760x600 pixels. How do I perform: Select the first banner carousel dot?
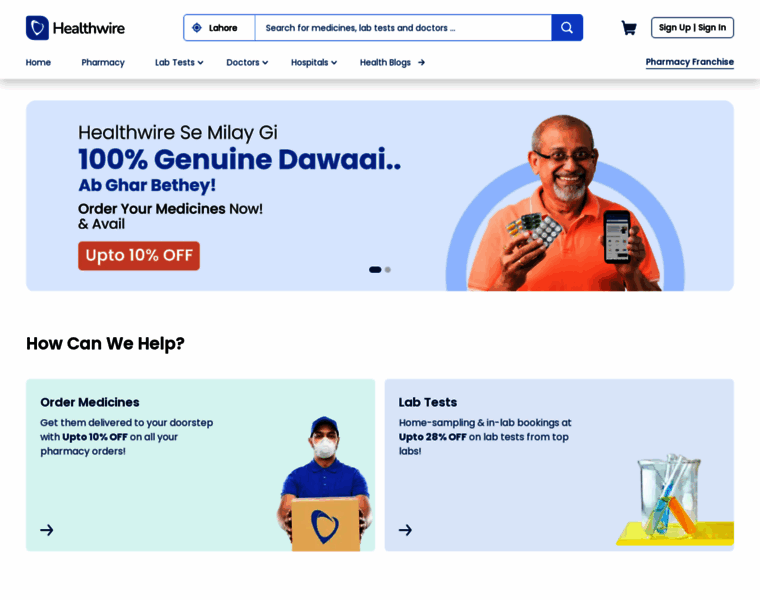tap(375, 270)
